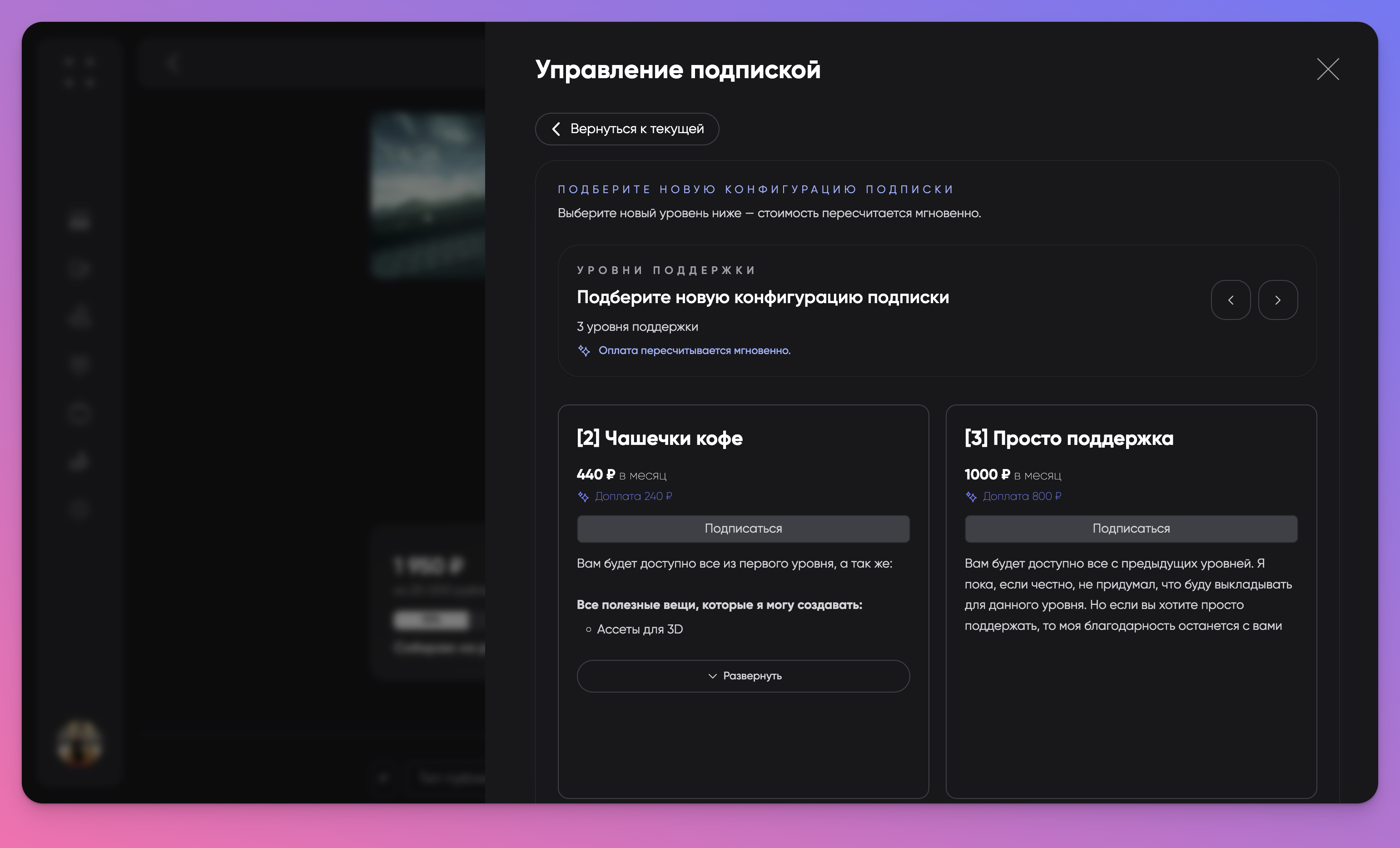Viewport: 1400px width, 848px height.
Task: Open the "Доплата 800 ₽" link
Action: (x=1022, y=496)
